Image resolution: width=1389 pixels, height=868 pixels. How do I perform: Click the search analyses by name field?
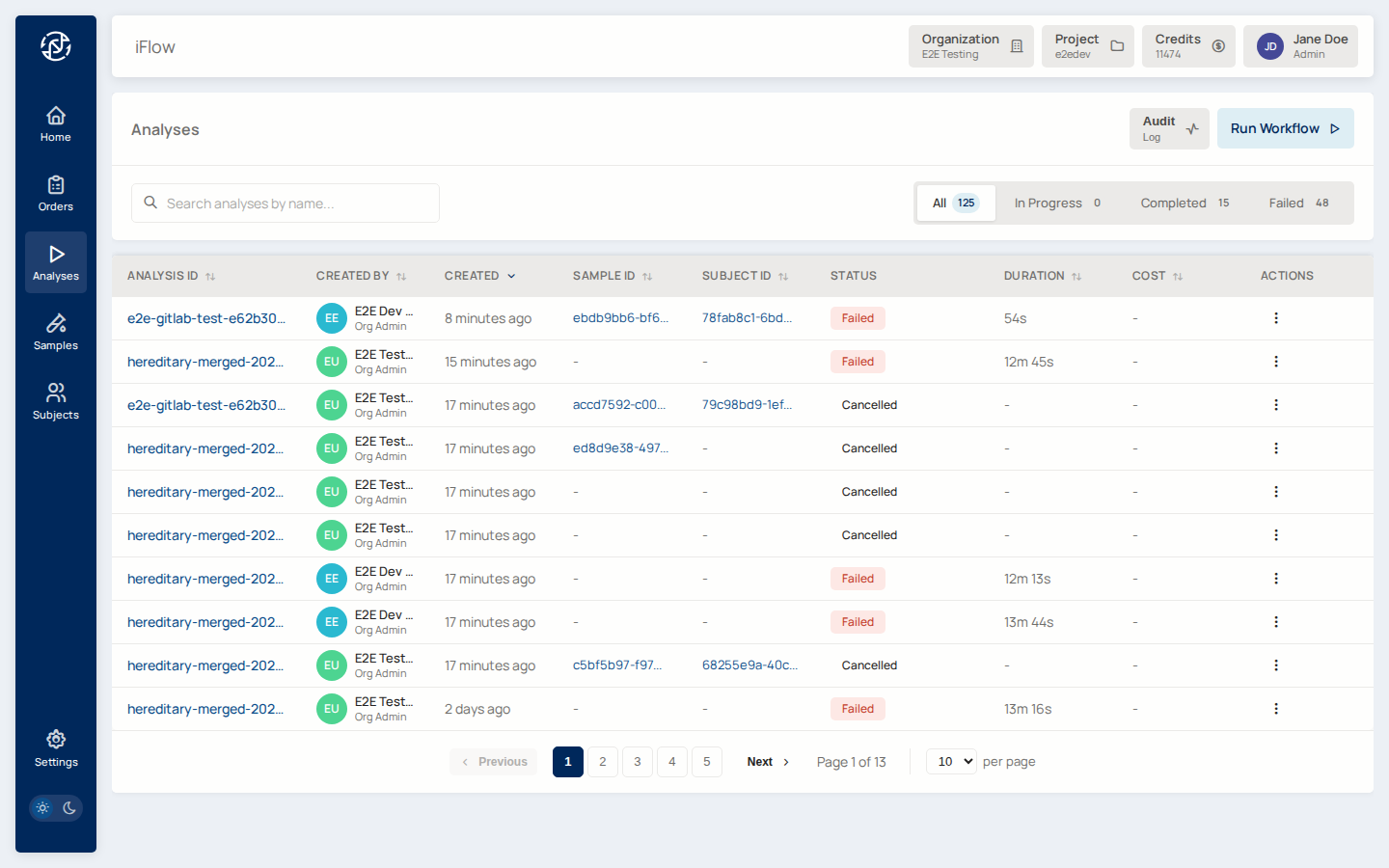tap(286, 203)
